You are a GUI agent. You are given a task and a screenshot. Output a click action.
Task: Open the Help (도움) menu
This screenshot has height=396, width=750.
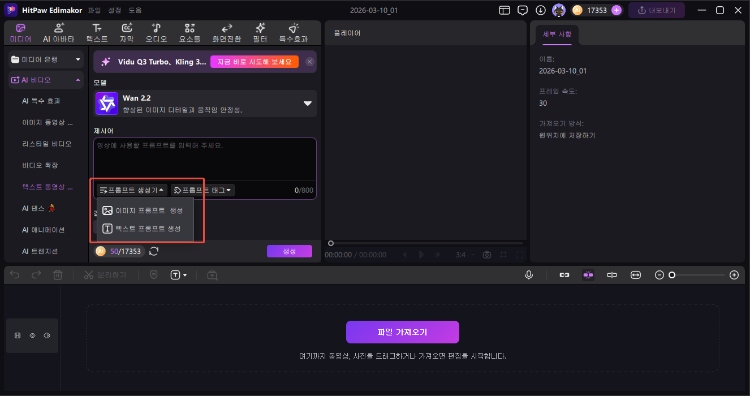(135, 10)
